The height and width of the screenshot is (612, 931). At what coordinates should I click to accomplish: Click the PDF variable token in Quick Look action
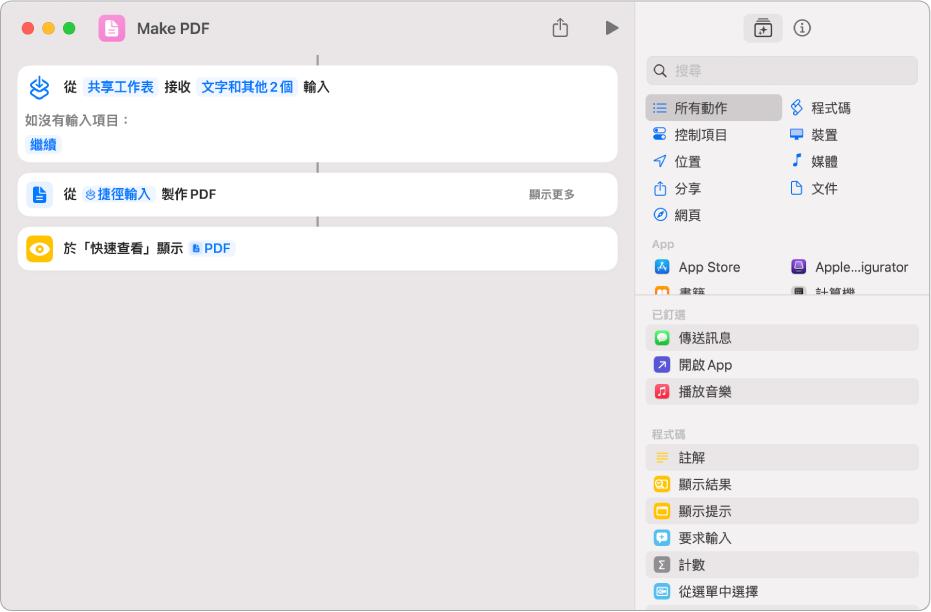[212, 248]
